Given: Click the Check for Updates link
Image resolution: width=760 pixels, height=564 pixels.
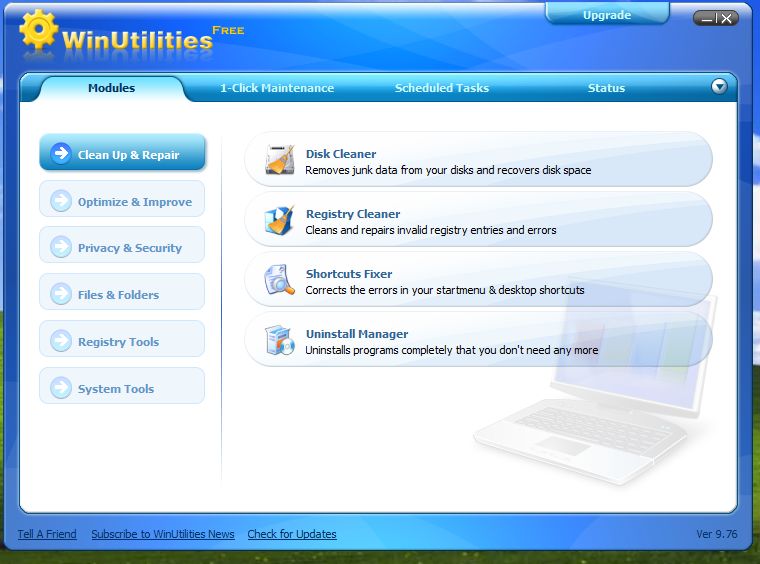Looking at the screenshot, I should pos(292,534).
